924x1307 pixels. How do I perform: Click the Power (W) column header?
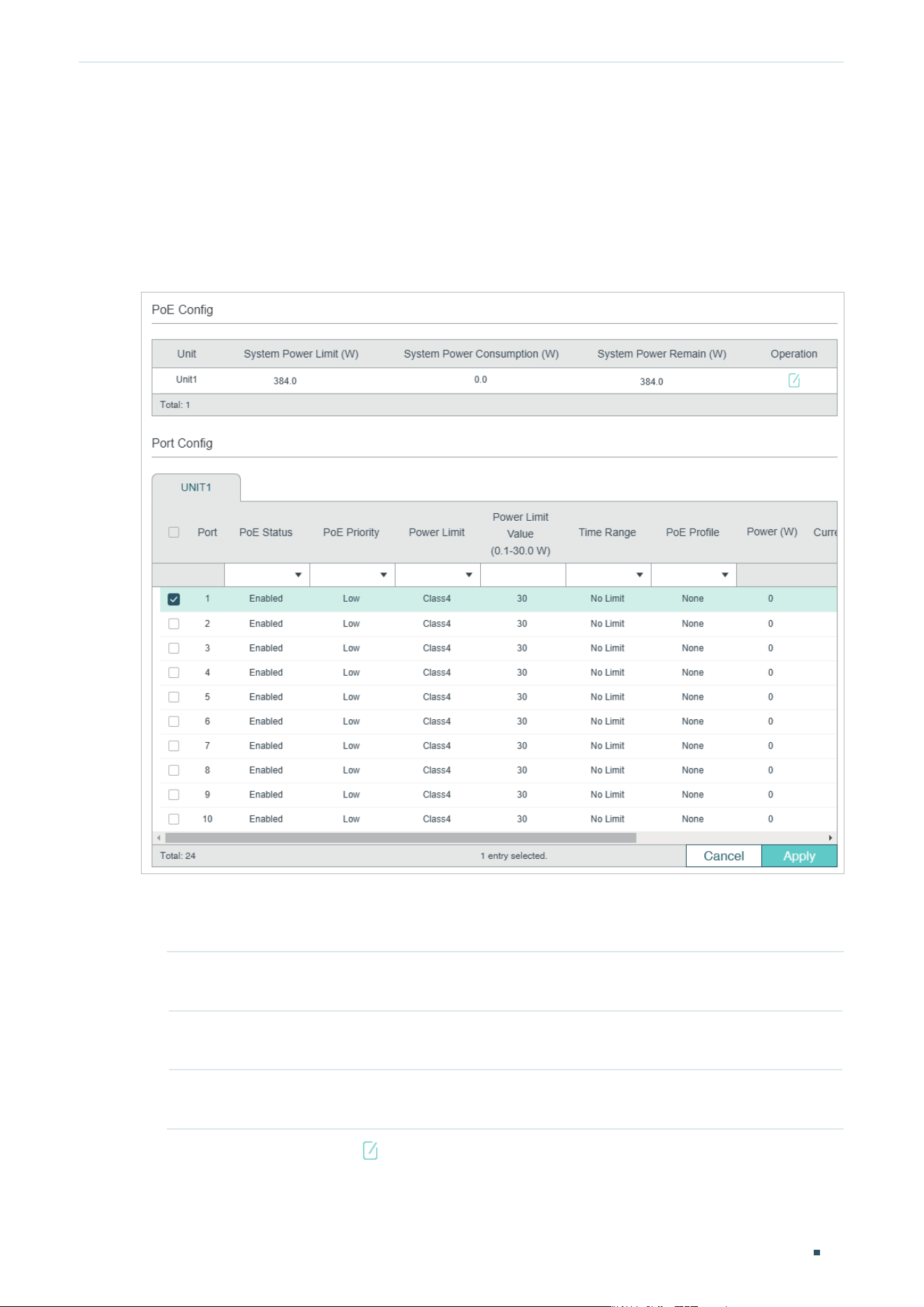tap(772, 531)
